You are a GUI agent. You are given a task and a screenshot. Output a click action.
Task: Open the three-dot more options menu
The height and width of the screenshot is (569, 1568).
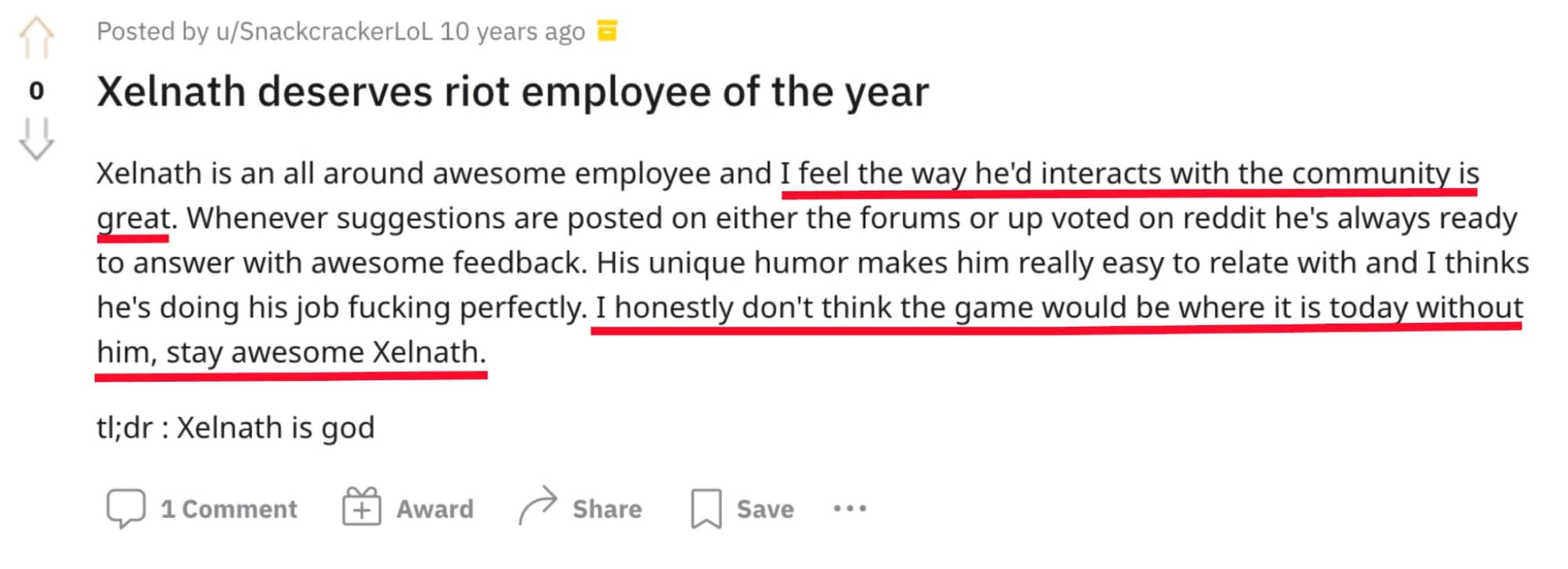[849, 509]
